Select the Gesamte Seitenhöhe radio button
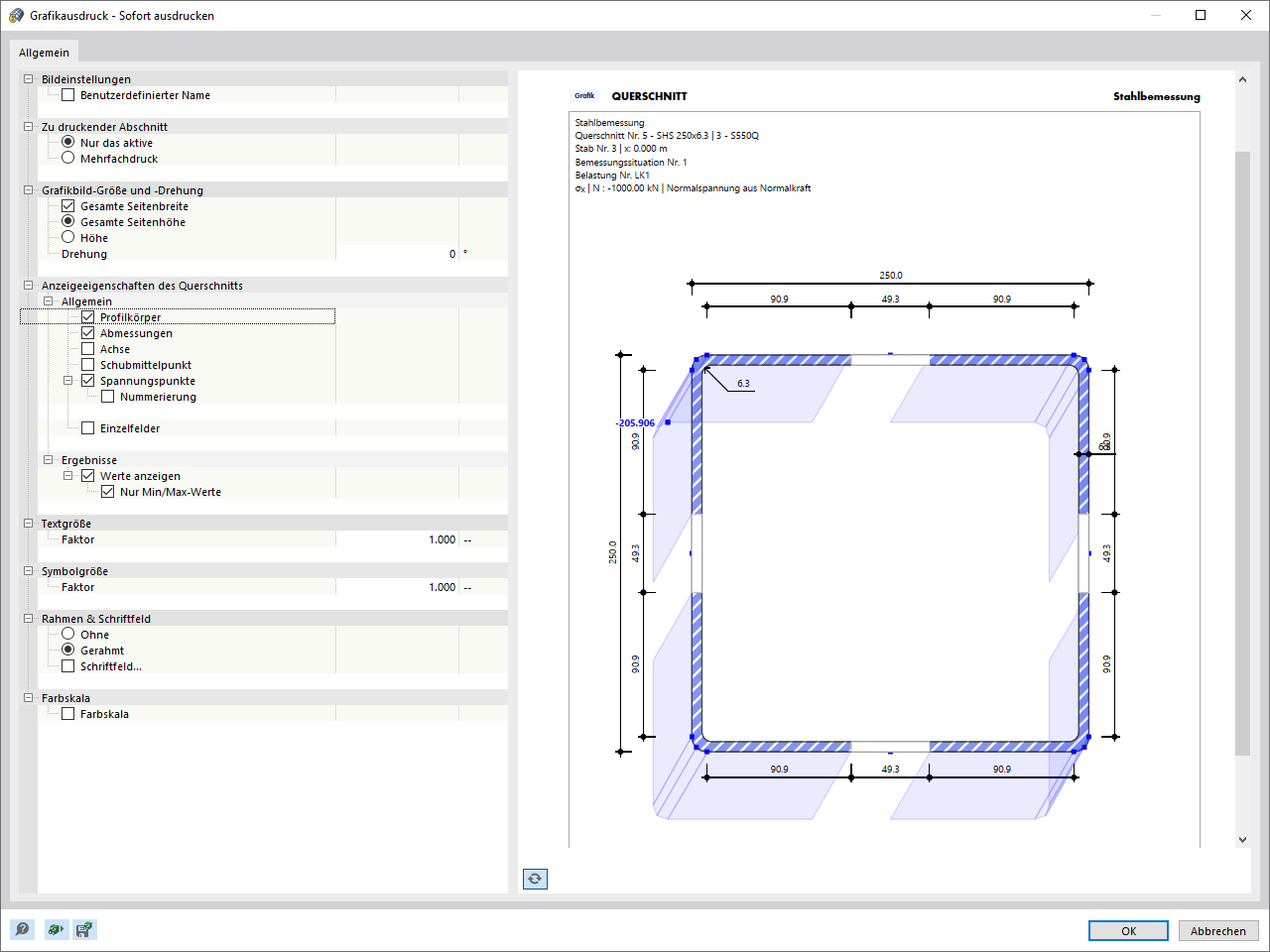The image size is (1270, 952). (x=67, y=221)
